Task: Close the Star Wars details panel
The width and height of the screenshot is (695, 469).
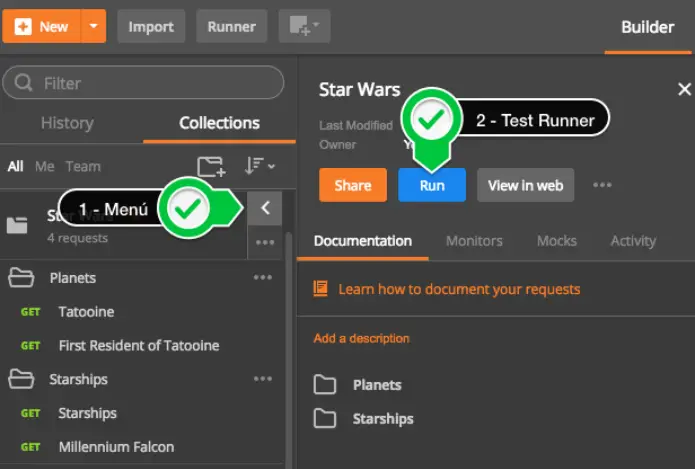Action: pyautogui.click(x=683, y=90)
